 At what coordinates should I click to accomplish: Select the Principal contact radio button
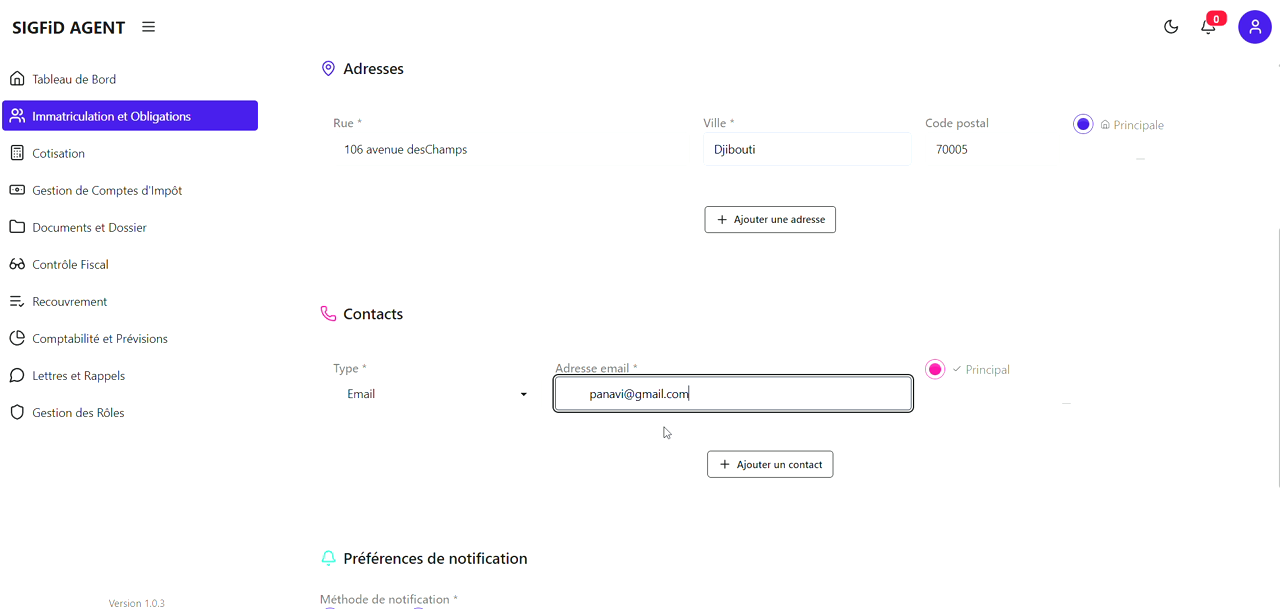(x=934, y=369)
